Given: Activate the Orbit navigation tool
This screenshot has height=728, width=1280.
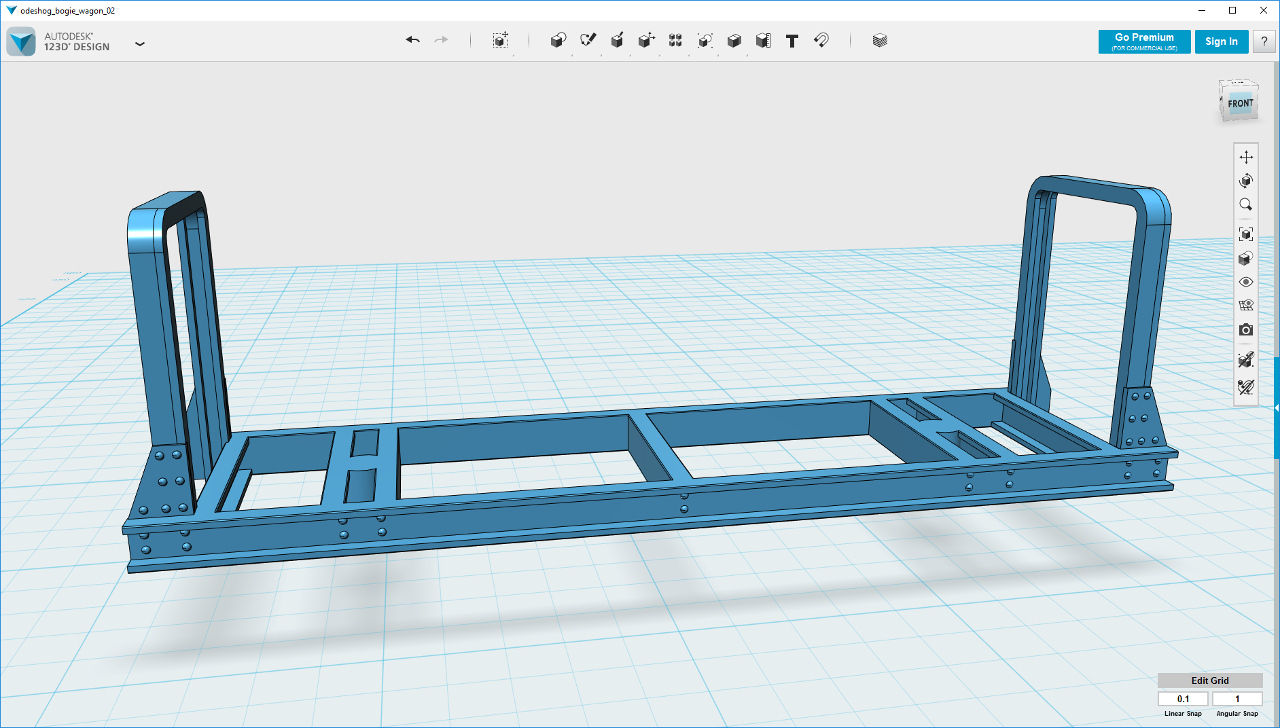Looking at the screenshot, I should 1246,181.
